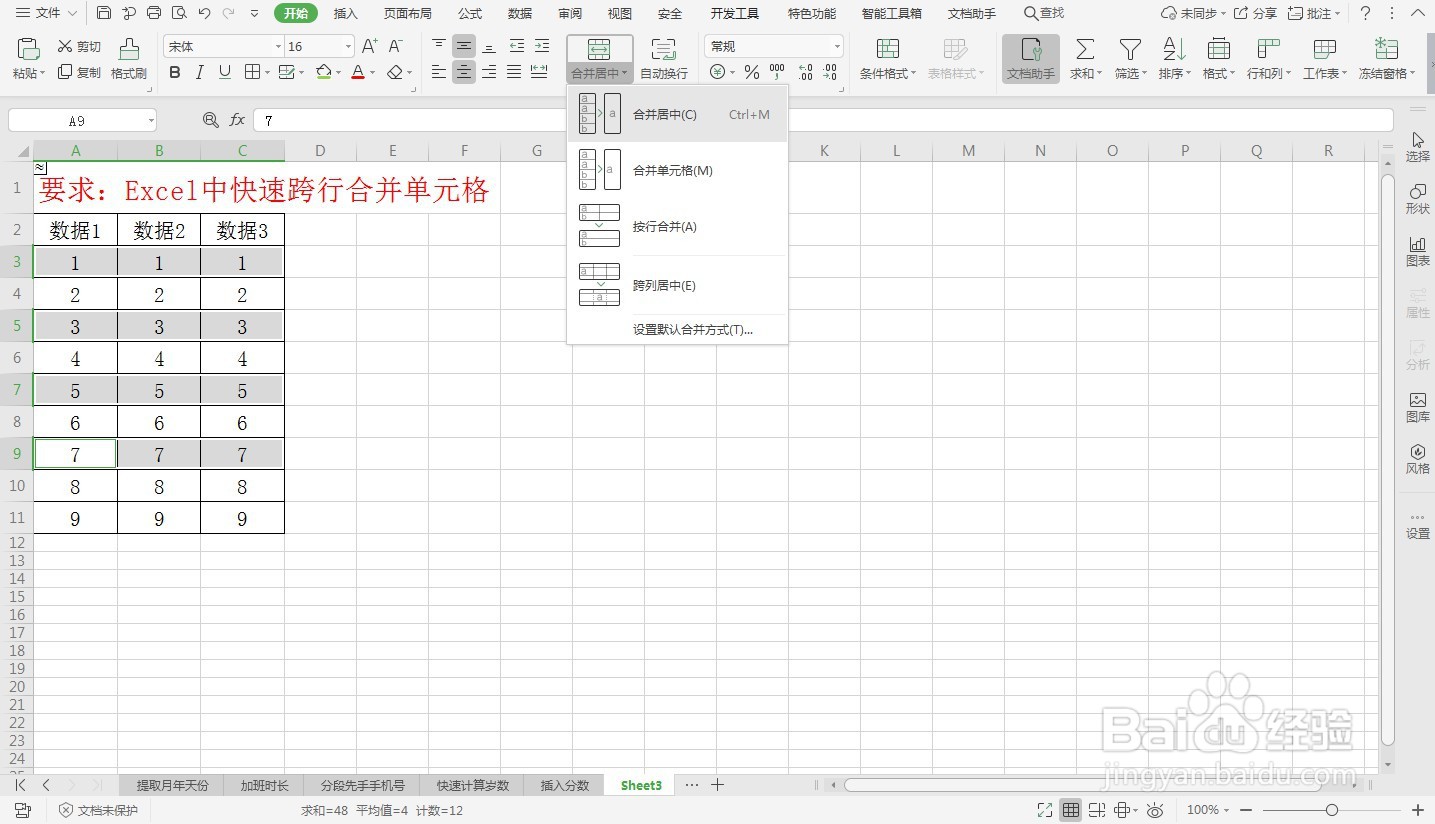
Task: Apply thousands separator format
Action: pyautogui.click(x=777, y=72)
